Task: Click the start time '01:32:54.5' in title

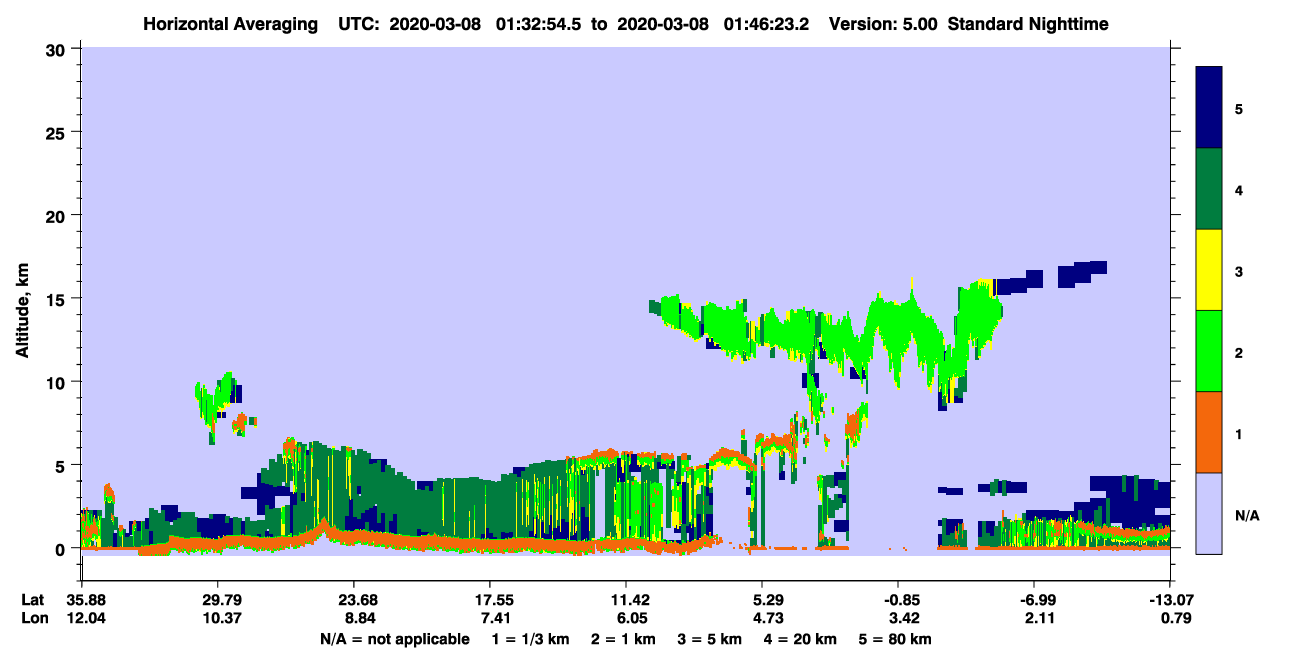Action: coord(538,23)
